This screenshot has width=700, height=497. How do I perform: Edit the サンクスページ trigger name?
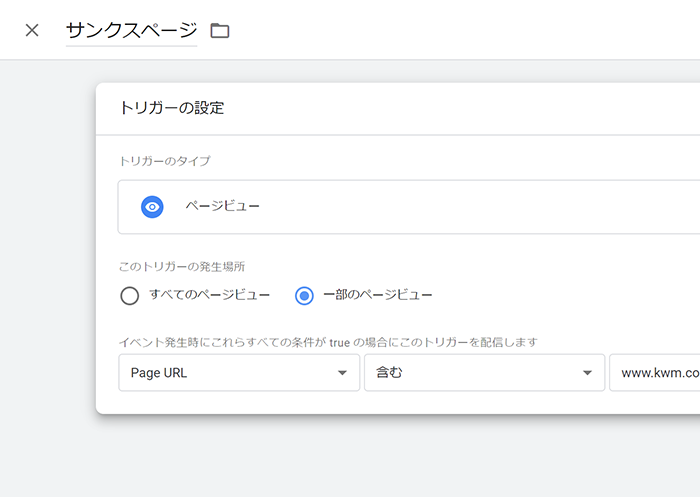point(131,31)
